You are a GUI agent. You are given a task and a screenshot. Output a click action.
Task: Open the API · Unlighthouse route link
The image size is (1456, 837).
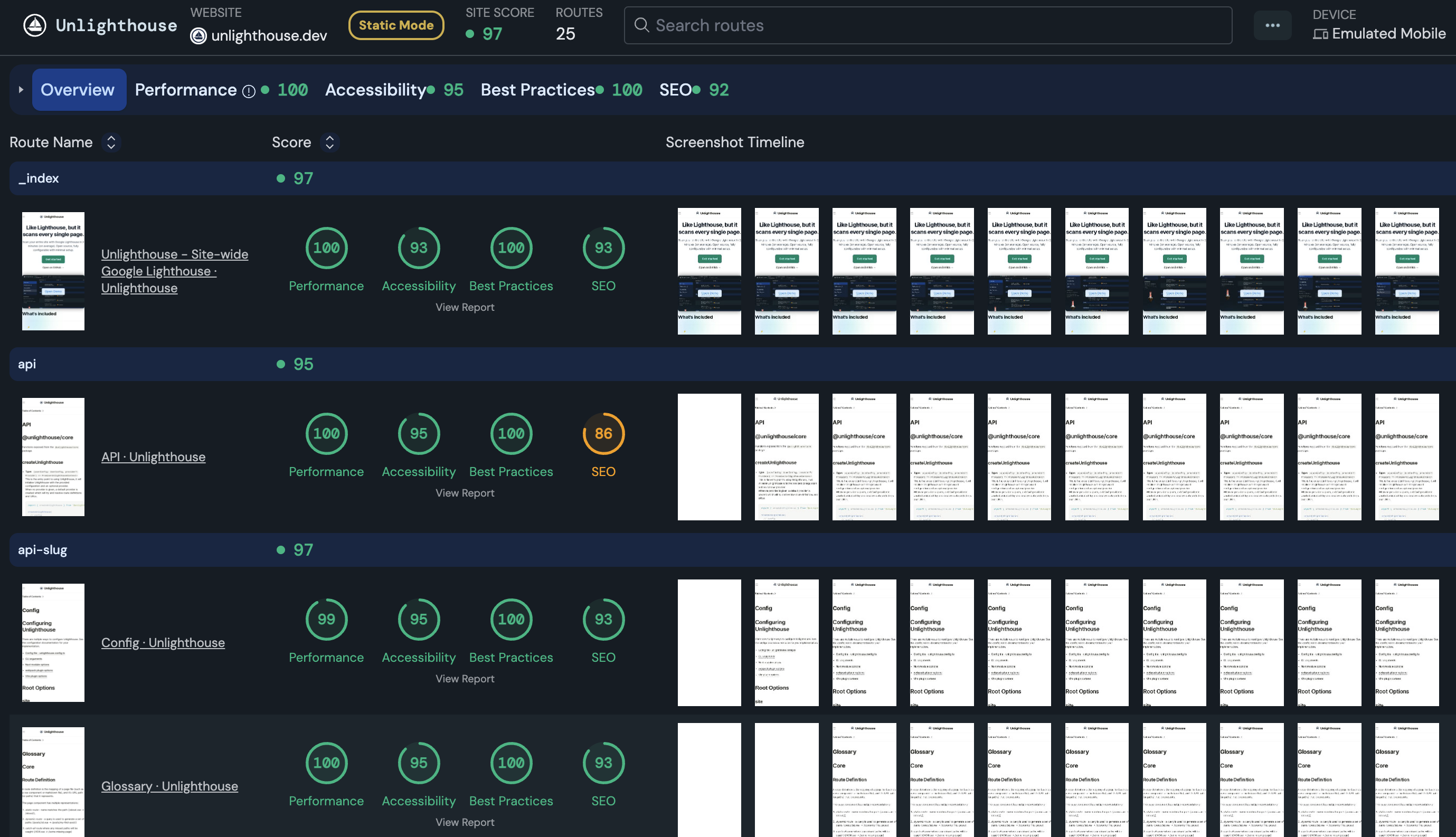click(x=154, y=456)
